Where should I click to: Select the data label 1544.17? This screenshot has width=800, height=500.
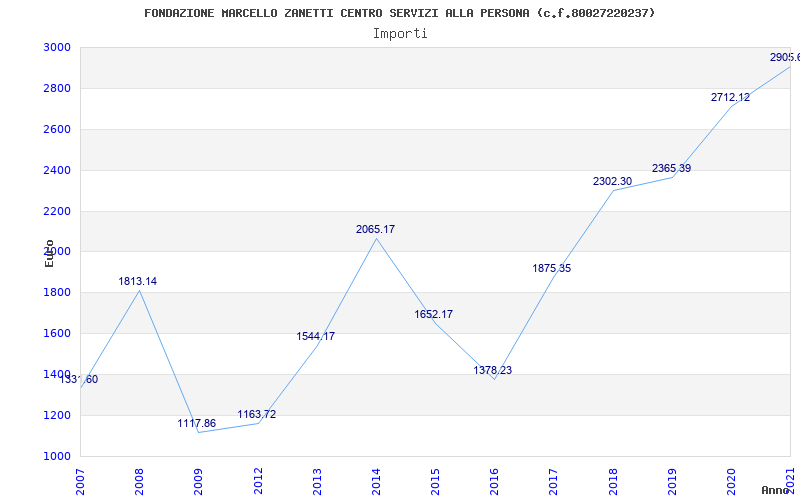pyautogui.click(x=316, y=336)
